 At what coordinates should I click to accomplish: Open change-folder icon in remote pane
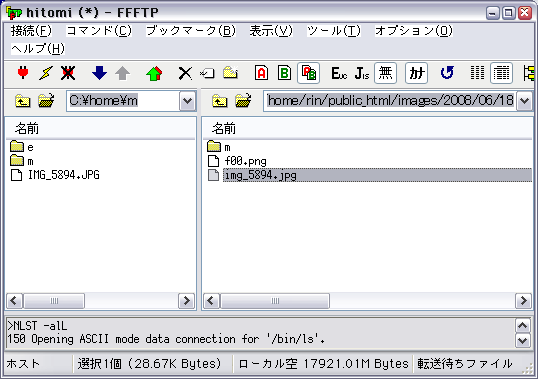[x=243, y=100]
